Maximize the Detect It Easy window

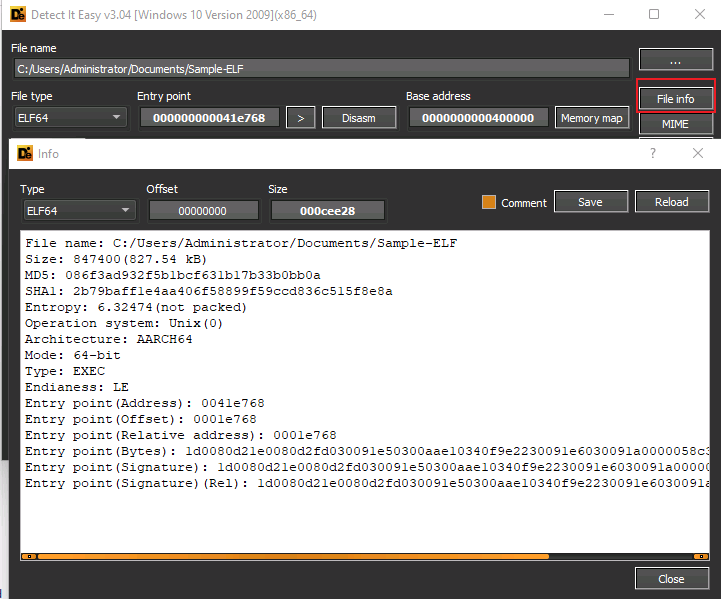point(654,15)
